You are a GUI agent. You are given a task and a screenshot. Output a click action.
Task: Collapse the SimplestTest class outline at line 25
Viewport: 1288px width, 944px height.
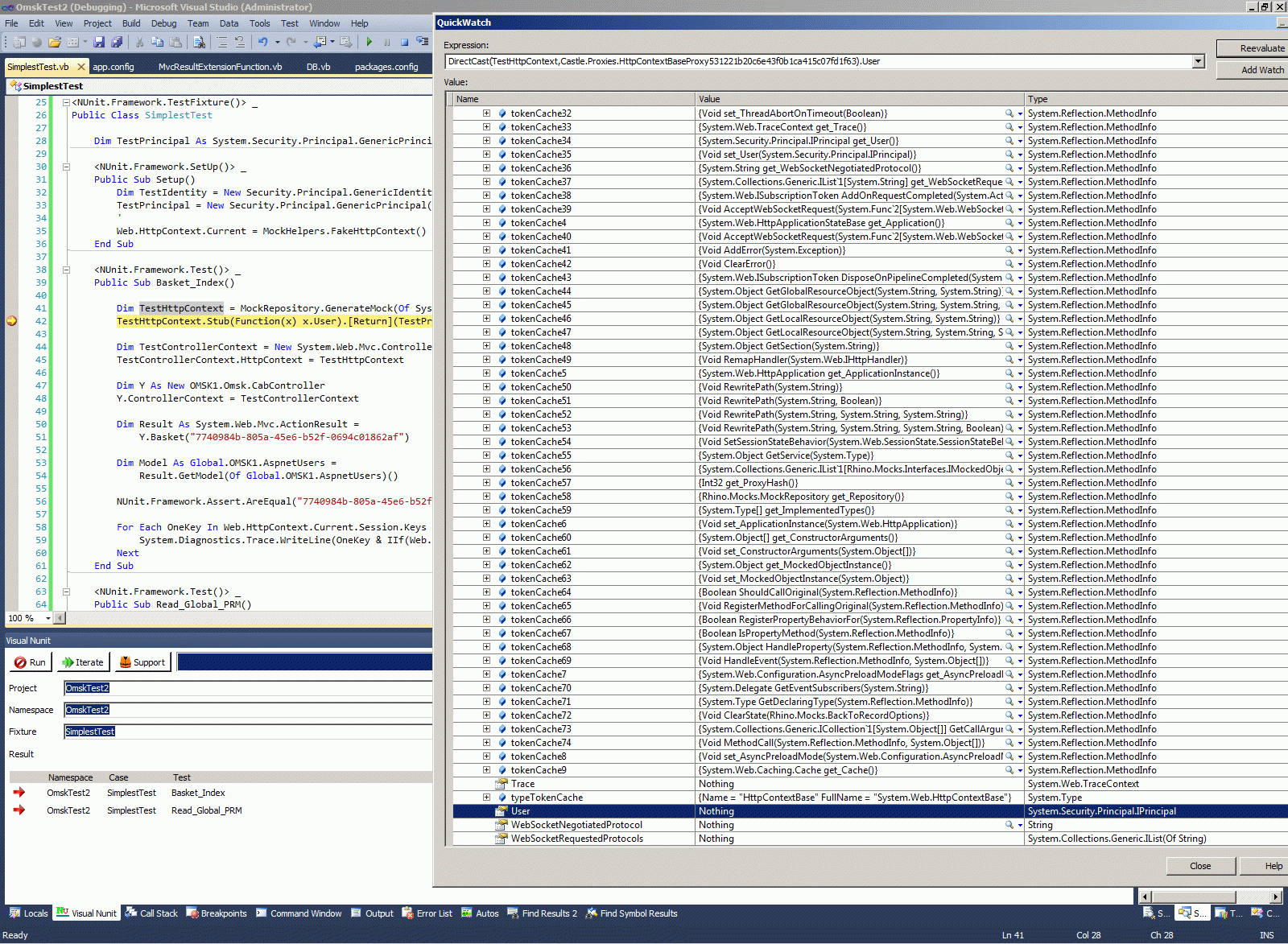click(x=66, y=102)
